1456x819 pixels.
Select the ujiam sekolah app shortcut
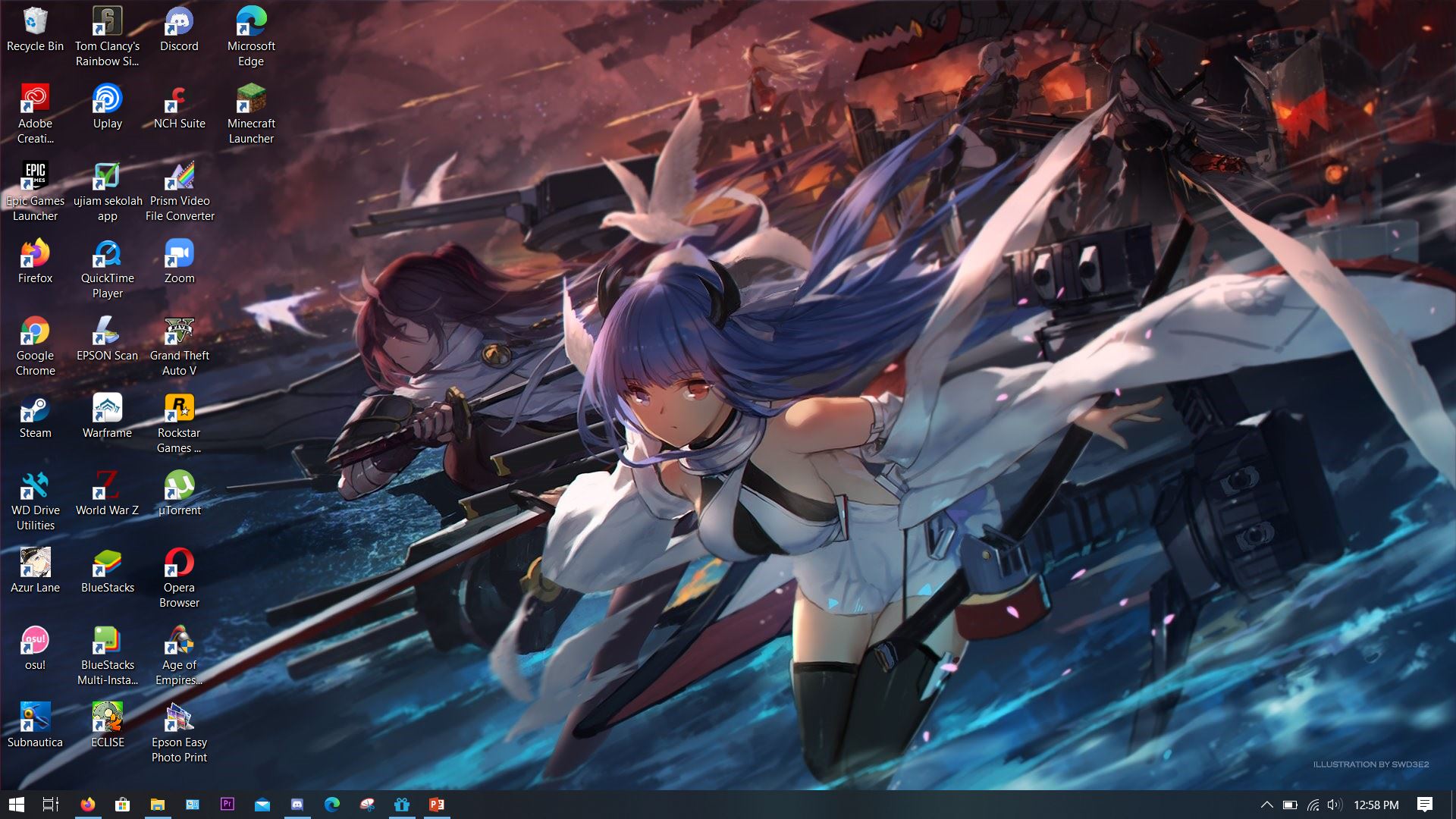[107, 191]
